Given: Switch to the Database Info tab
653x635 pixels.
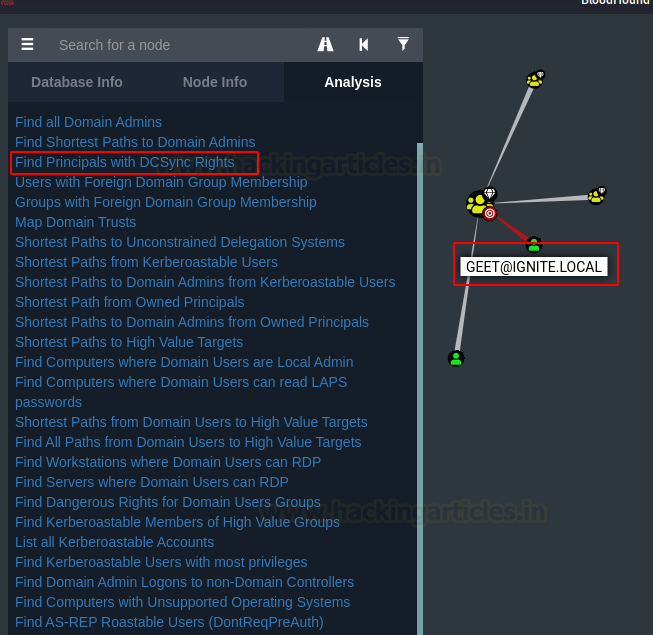Looking at the screenshot, I should (77, 82).
